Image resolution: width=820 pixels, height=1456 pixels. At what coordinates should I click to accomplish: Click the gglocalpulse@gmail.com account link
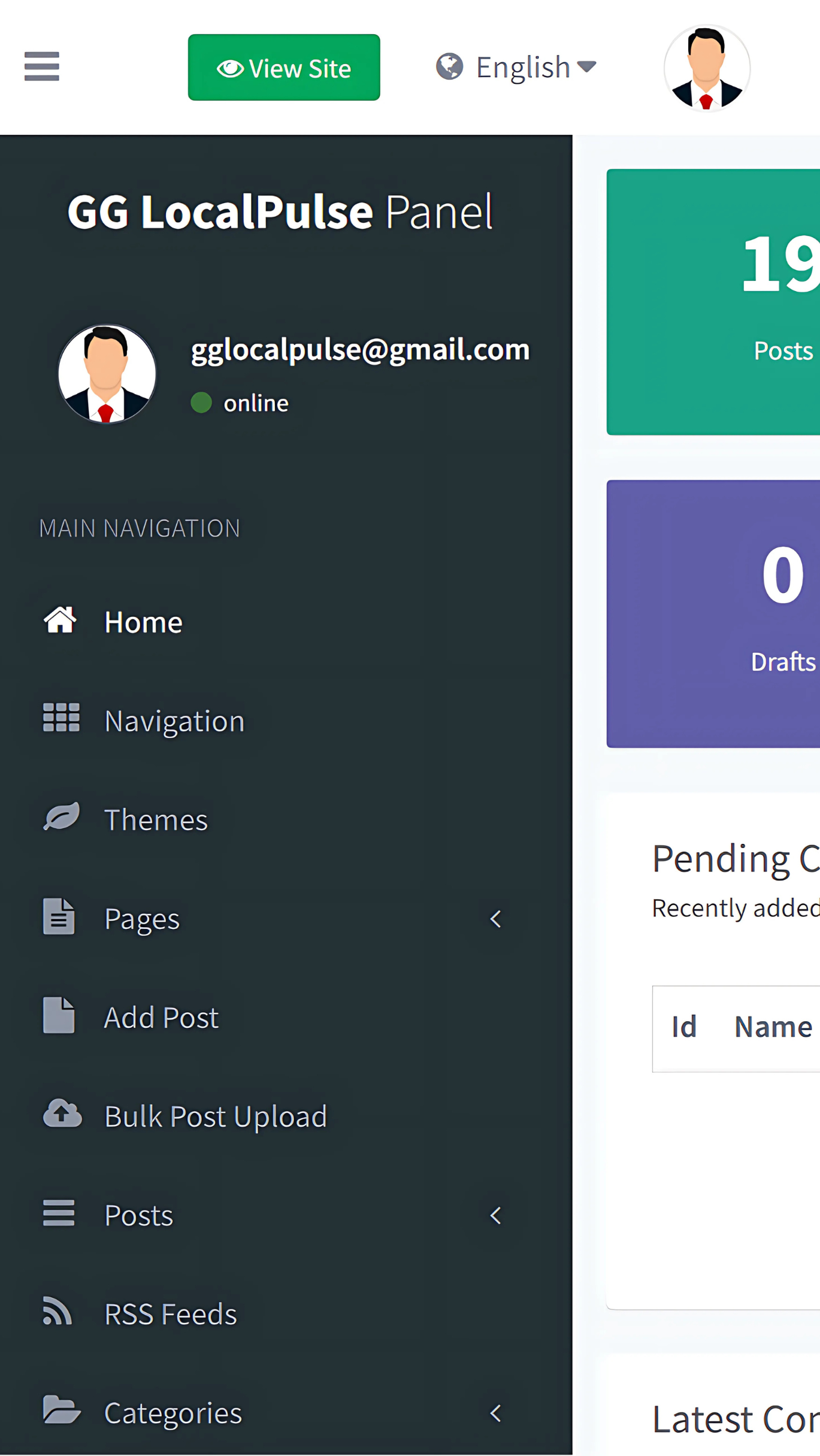tap(360, 349)
